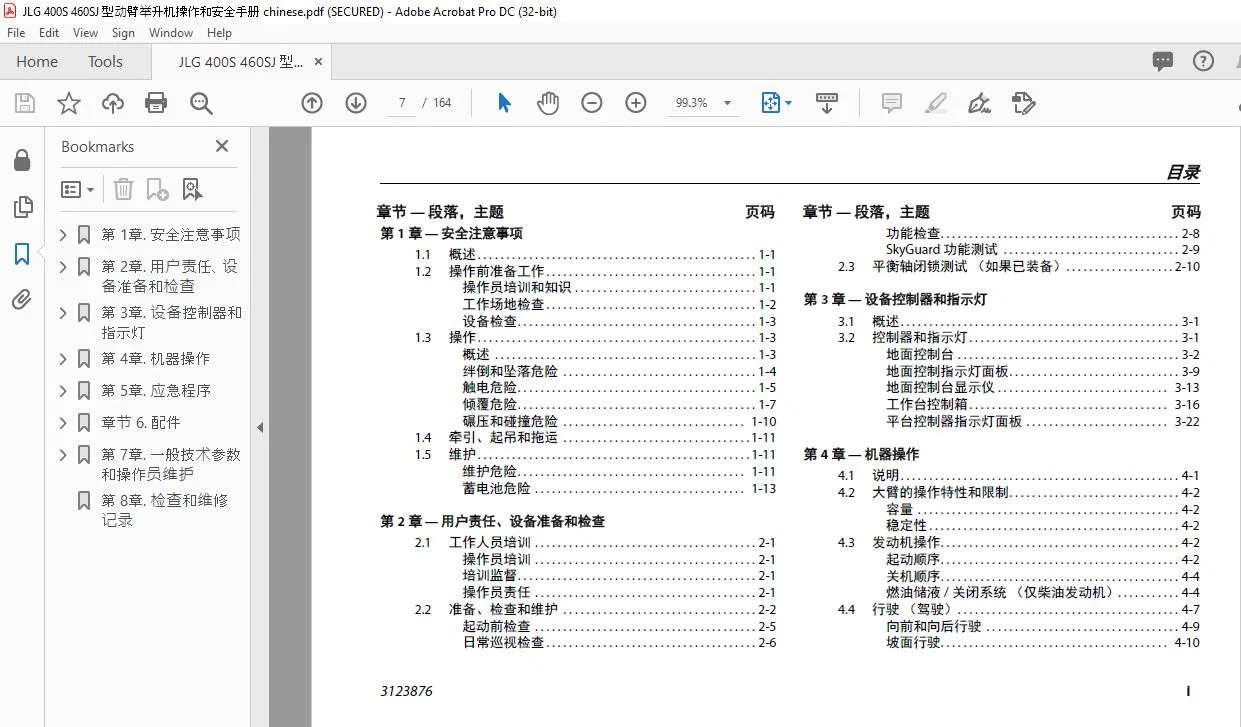This screenshot has height=727, width=1241.
Task: Print the document with printer icon
Action: click(156, 103)
